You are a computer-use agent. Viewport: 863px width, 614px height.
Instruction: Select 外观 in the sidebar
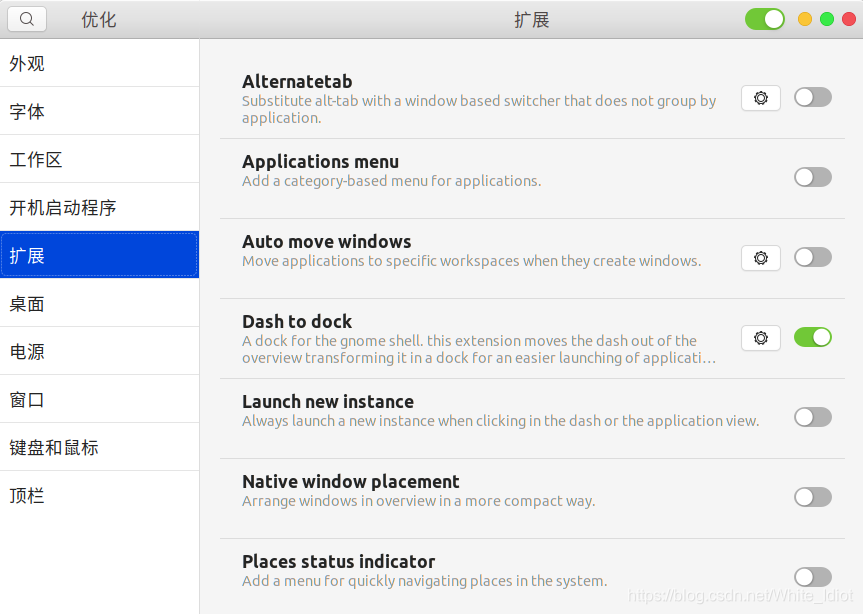(x=99, y=63)
